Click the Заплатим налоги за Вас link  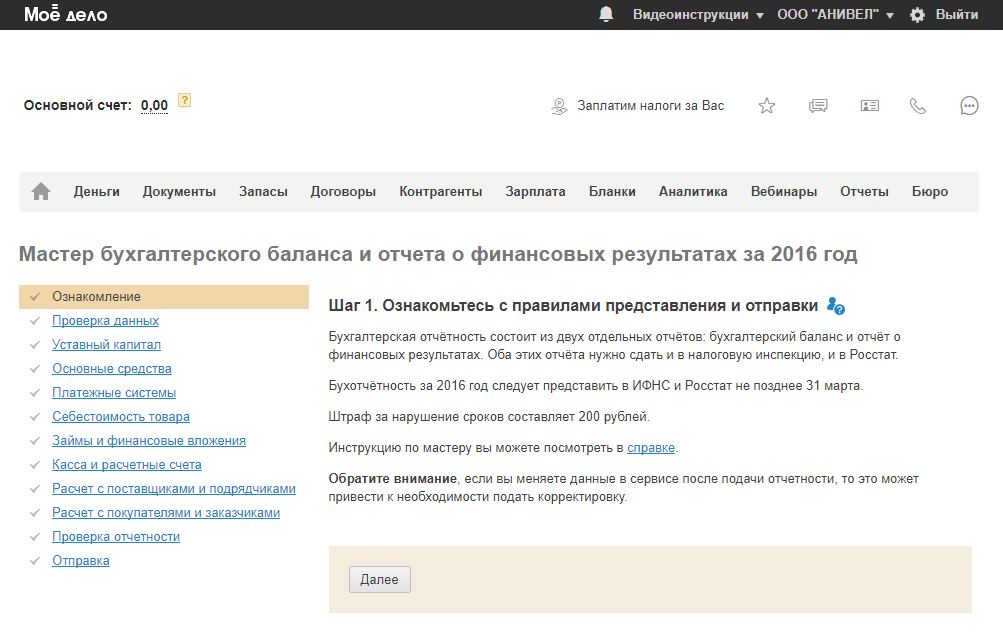(x=650, y=106)
